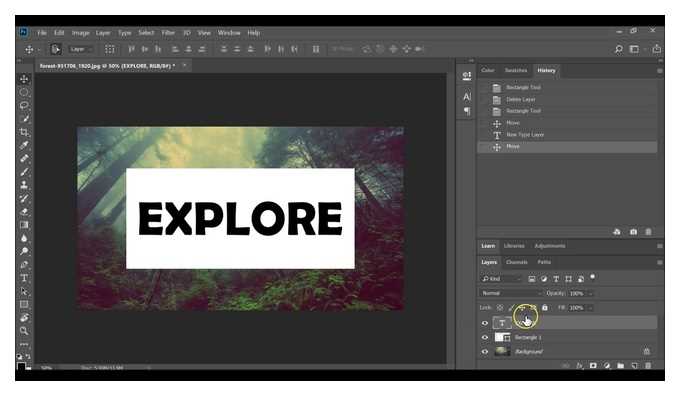Hide the Background layer eye
The width and height of the screenshot is (680, 396).
tap(485, 352)
